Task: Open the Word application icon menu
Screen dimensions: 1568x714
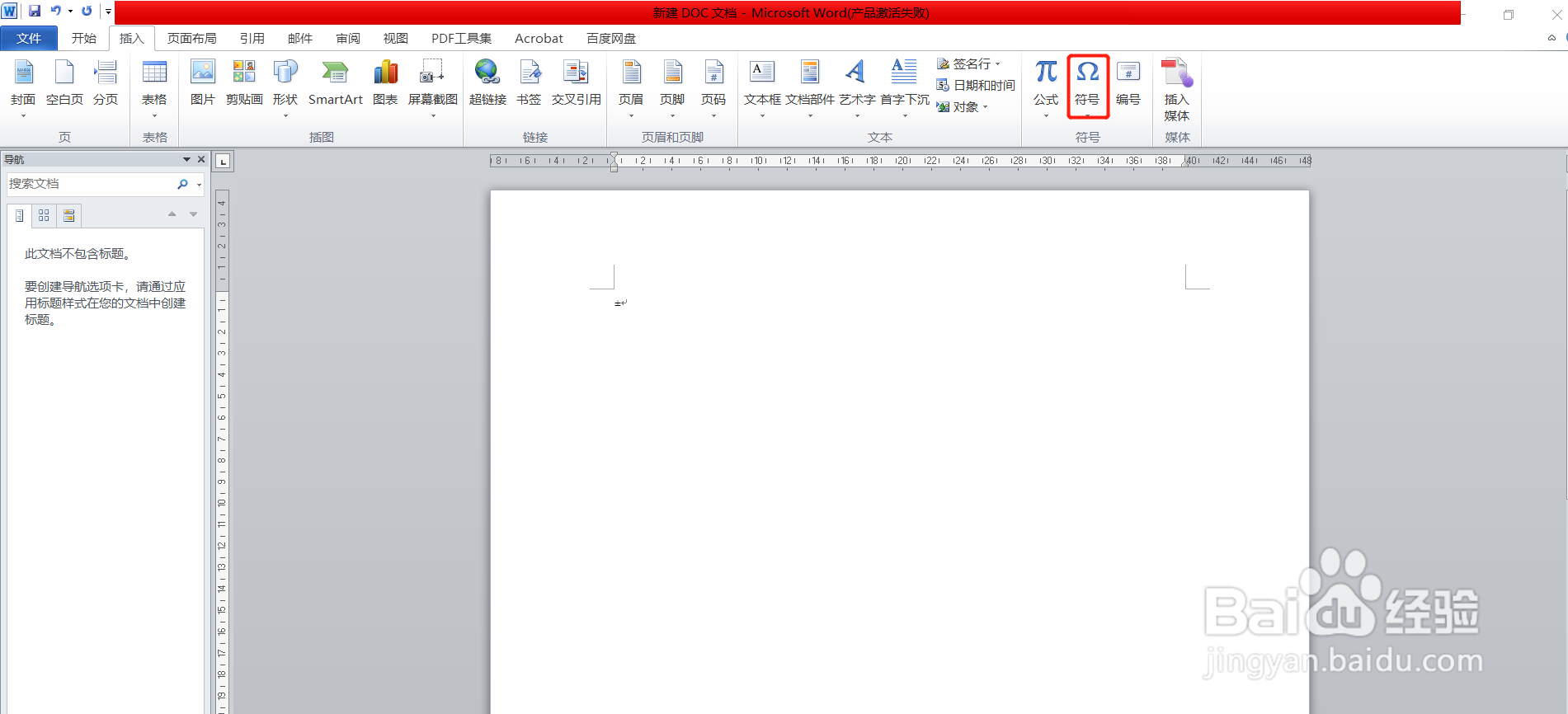Action: [x=9, y=12]
